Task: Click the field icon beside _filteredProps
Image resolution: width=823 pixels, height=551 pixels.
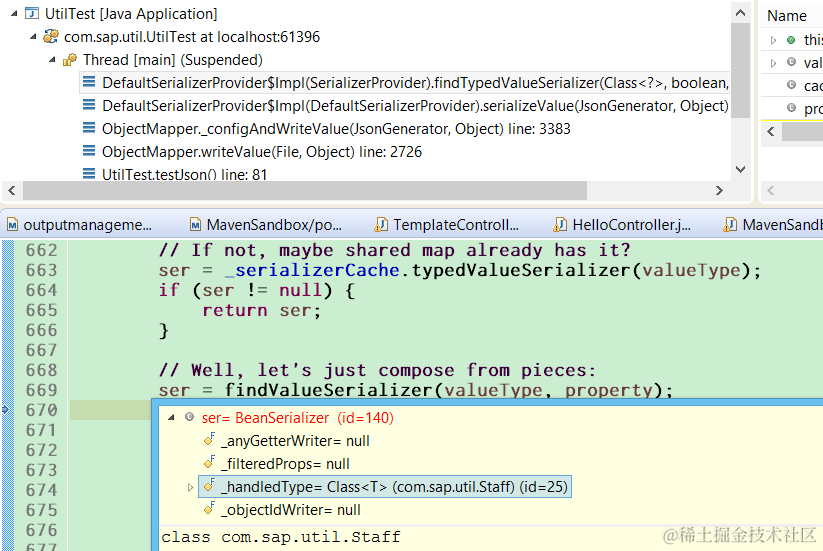Action: (210, 462)
